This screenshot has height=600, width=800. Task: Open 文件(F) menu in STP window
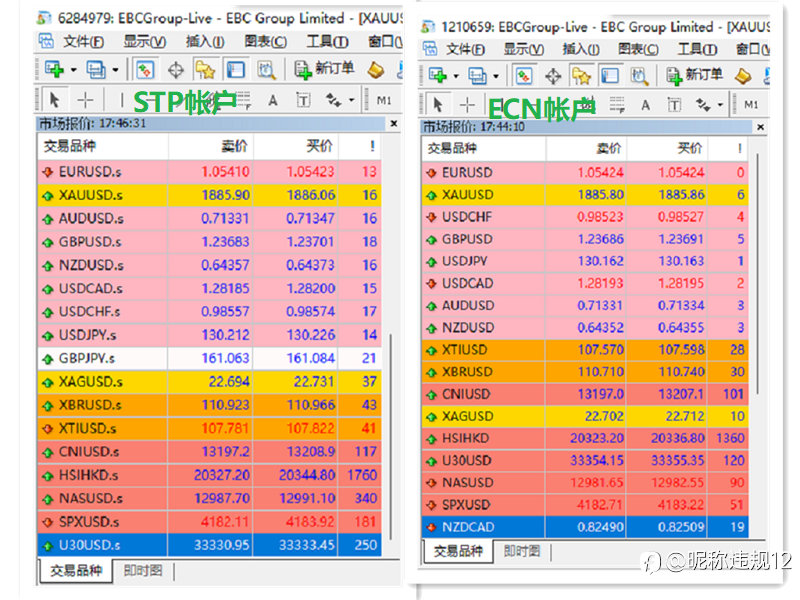pos(84,41)
